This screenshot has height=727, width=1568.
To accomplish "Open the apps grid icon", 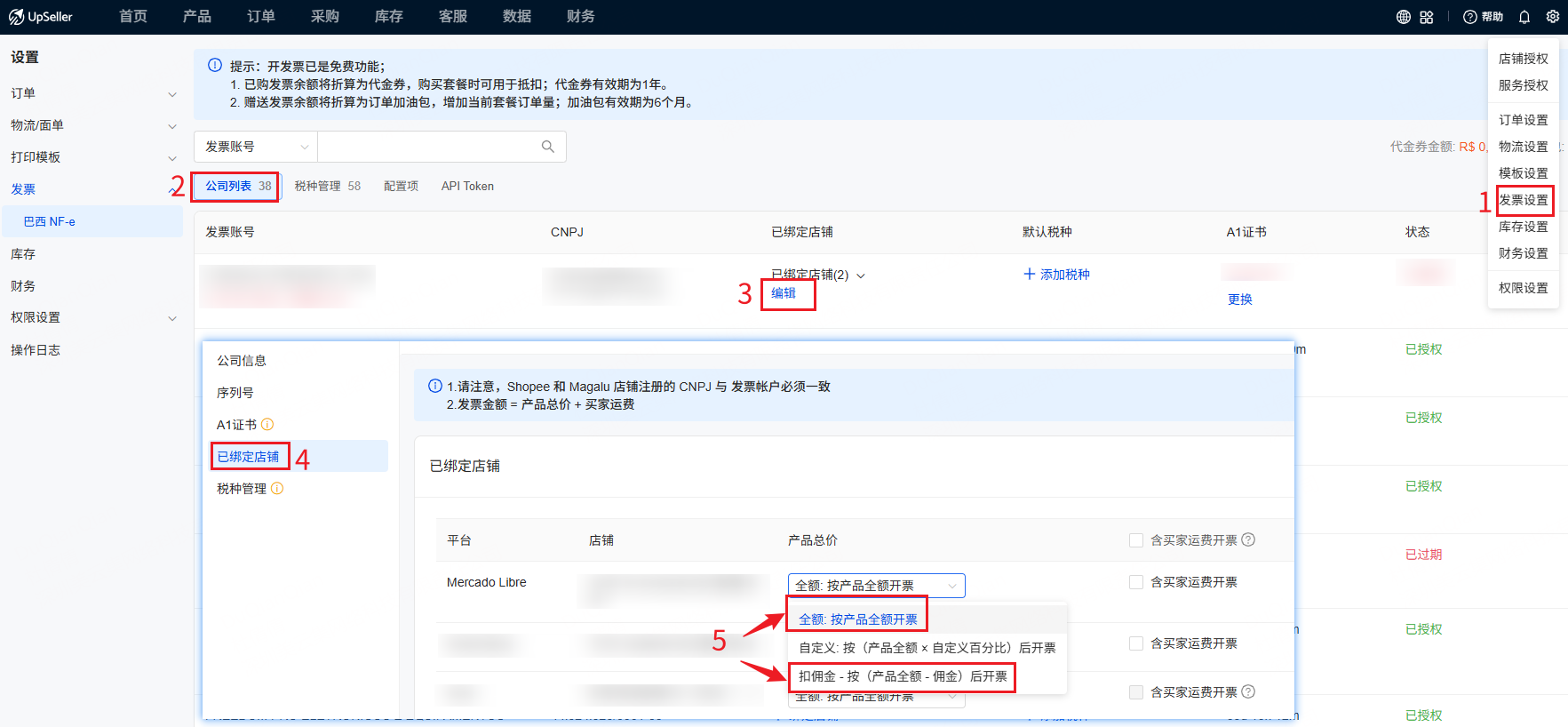I will [1426, 17].
